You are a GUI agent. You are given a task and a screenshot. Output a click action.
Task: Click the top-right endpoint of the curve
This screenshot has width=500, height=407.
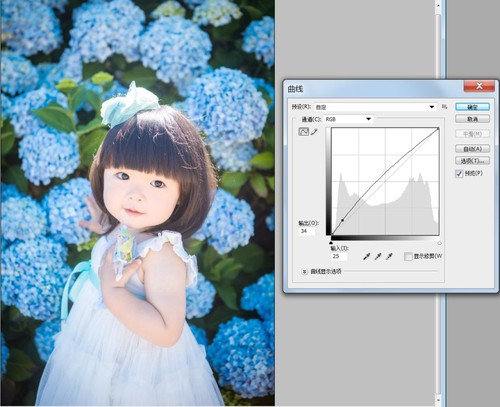pyautogui.click(x=438, y=129)
